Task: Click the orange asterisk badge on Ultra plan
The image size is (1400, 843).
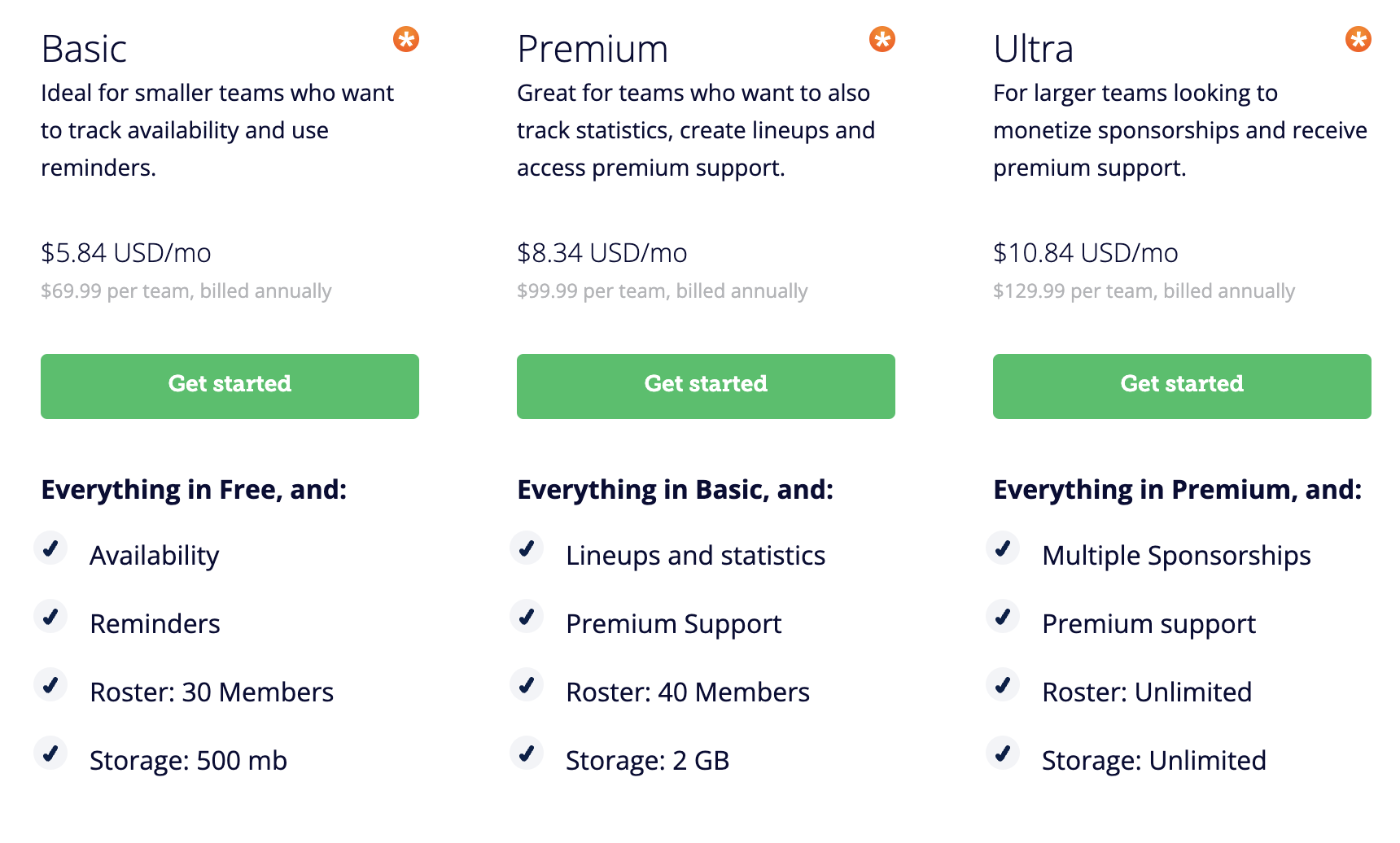Action: pyautogui.click(x=1358, y=39)
